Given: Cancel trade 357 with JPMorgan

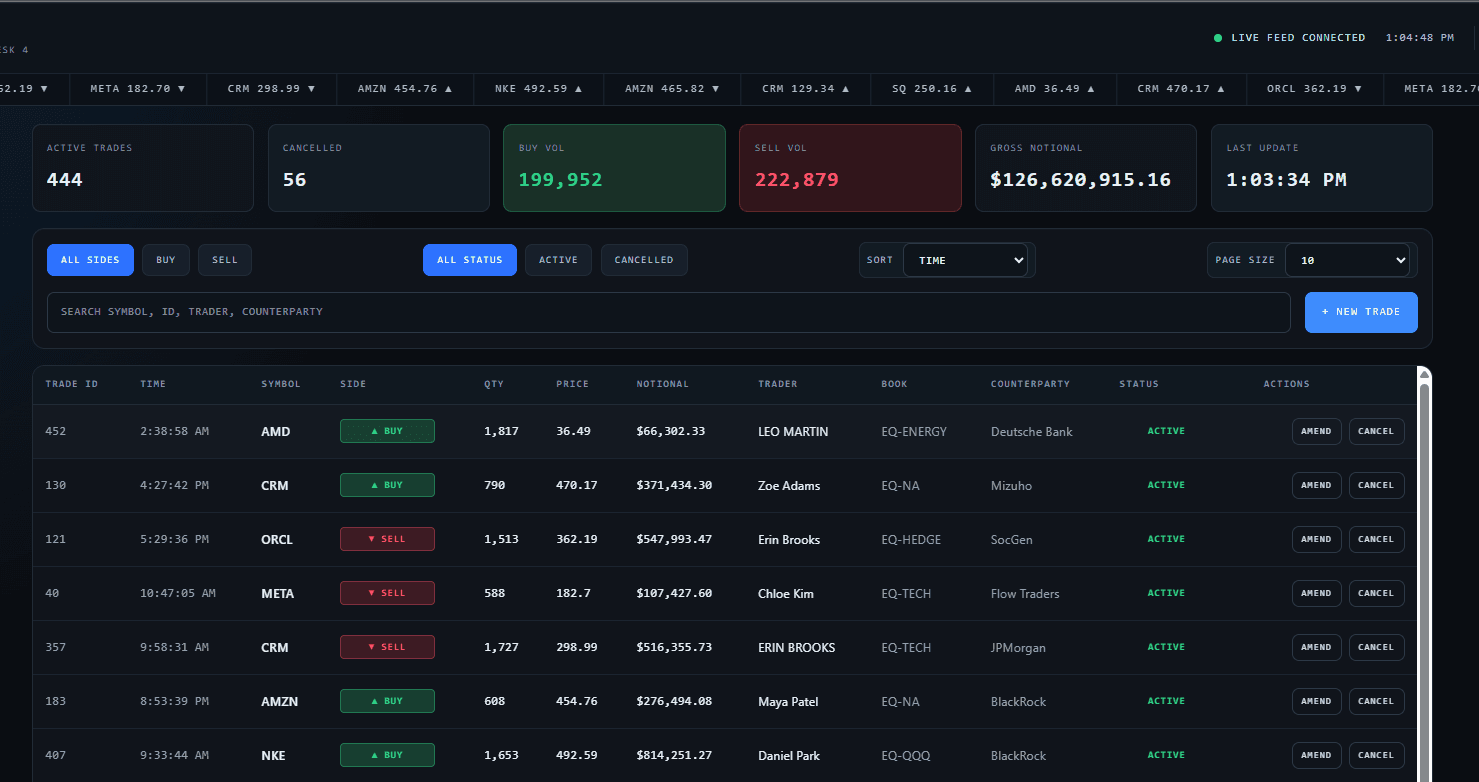Looking at the screenshot, I should [1376, 648].
